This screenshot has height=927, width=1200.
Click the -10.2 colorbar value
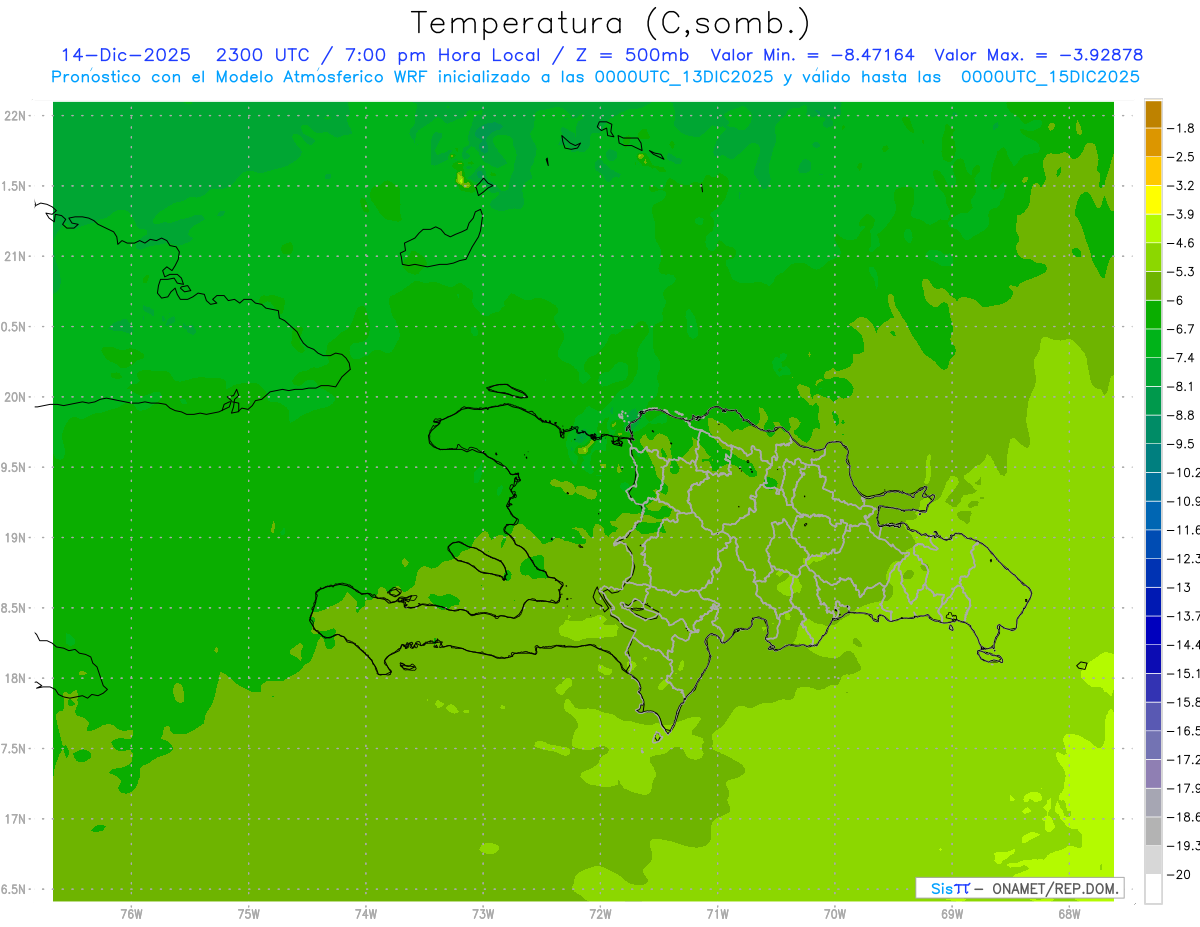coord(1184,472)
